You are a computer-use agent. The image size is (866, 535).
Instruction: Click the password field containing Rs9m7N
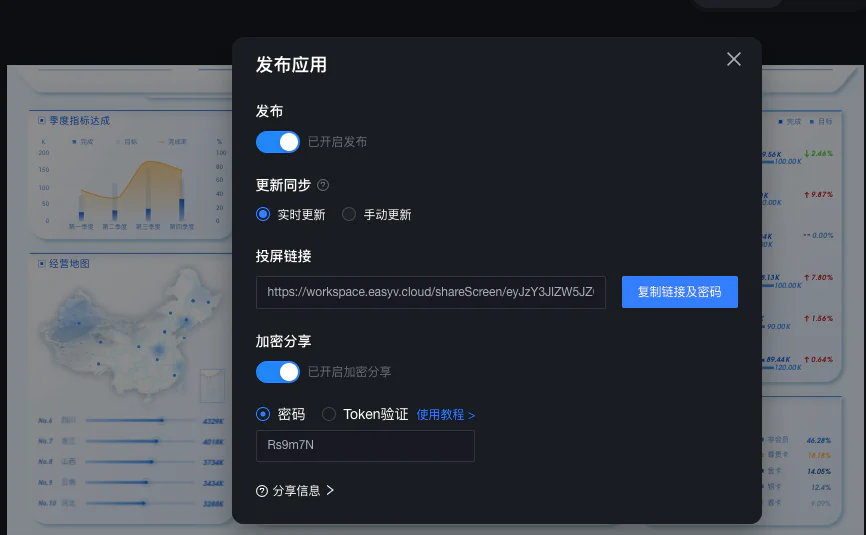[x=365, y=446]
